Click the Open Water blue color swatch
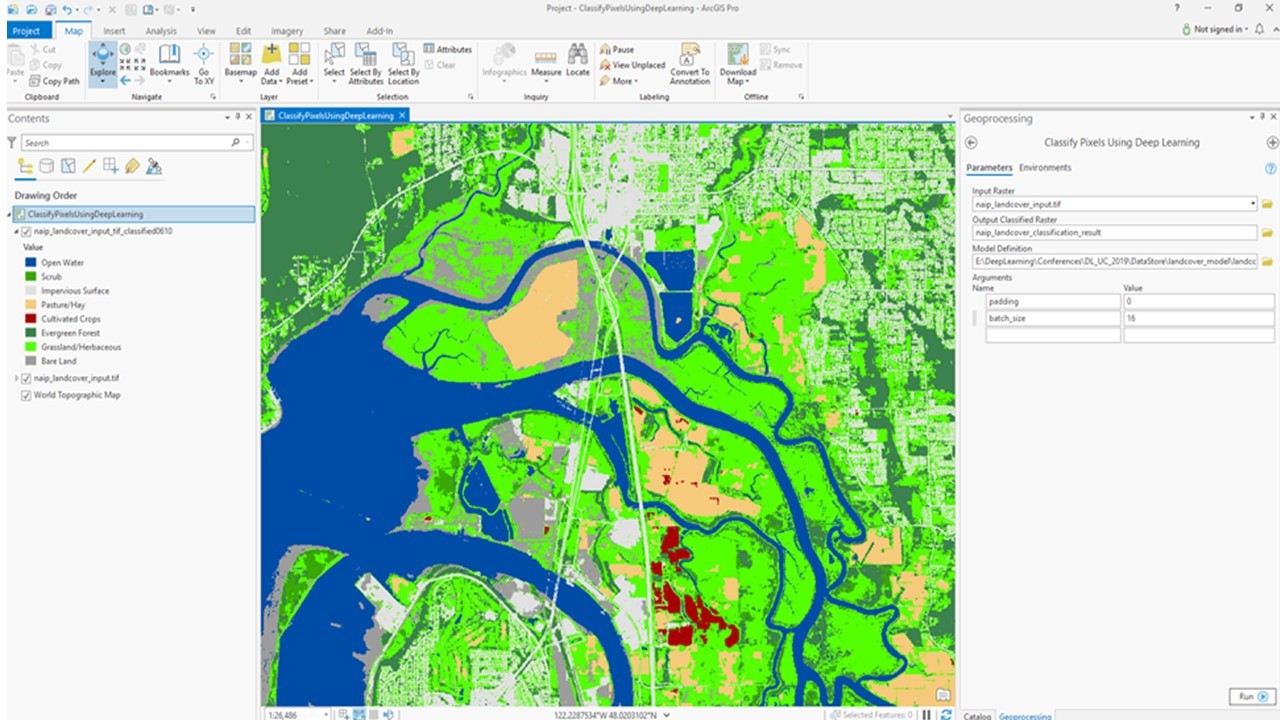 pyautogui.click(x=32, y=263)
